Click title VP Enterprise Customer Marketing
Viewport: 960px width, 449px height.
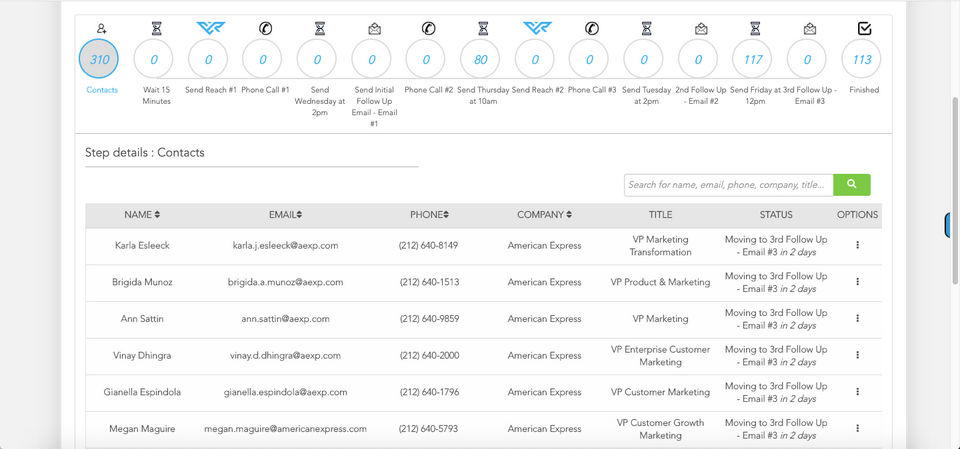click(660, 355)
